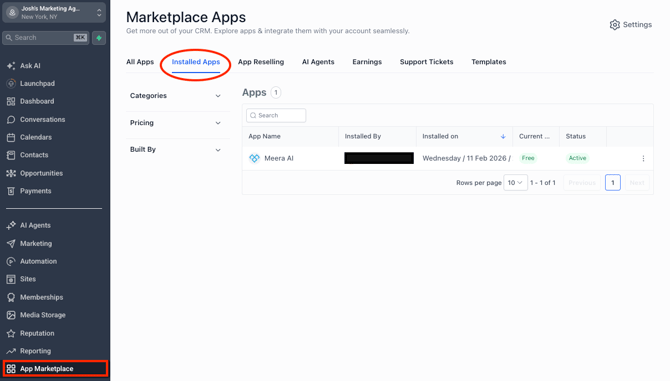This screenshot has height=381, width=670.
Task: Open Memberships via its badge icon
Action: pyautogui.click(x=11, y=297)
